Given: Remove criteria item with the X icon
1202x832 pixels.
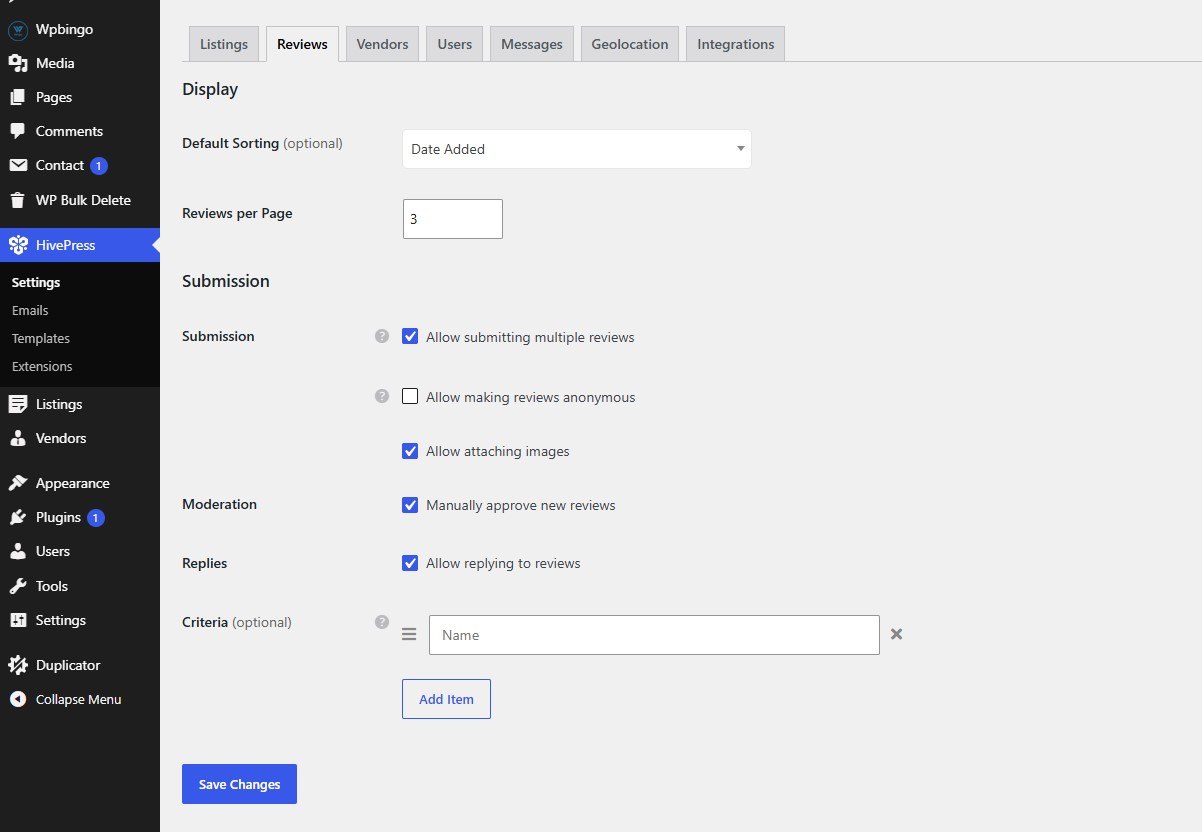Looking at the screenshot, I should (897, 634).
